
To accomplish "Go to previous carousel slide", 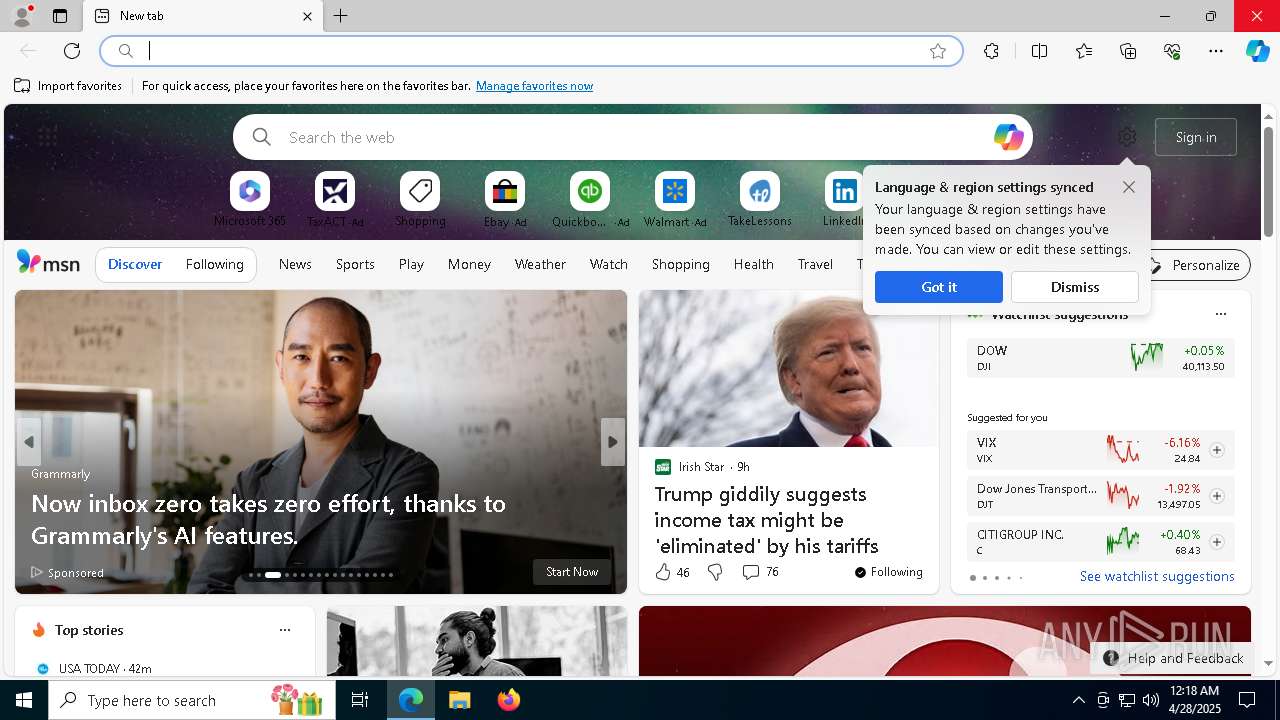I will click(x=29, y=442).
